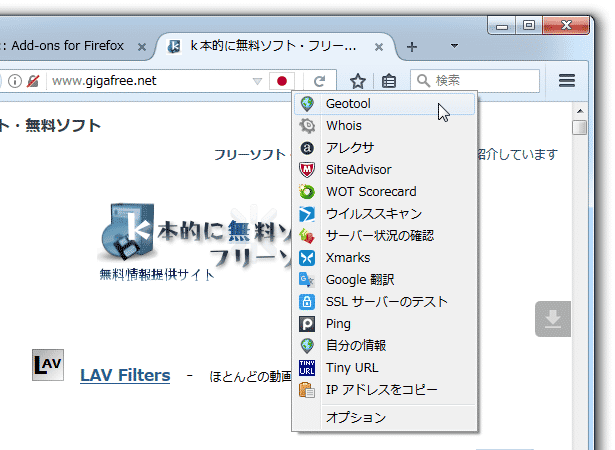Open the Firefox hamburger menu
Viewport: 615px width, 450px height.
pos(567,81)
